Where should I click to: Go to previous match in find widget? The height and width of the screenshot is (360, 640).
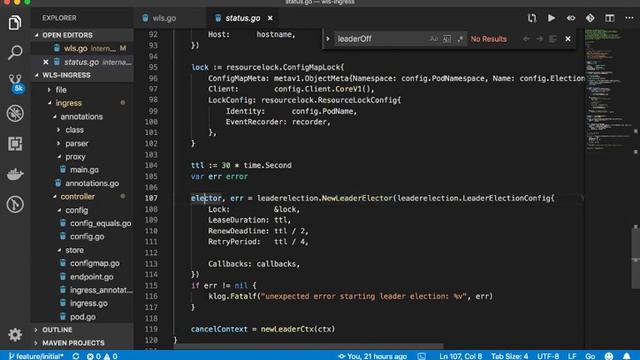click(x=526, y=39)
